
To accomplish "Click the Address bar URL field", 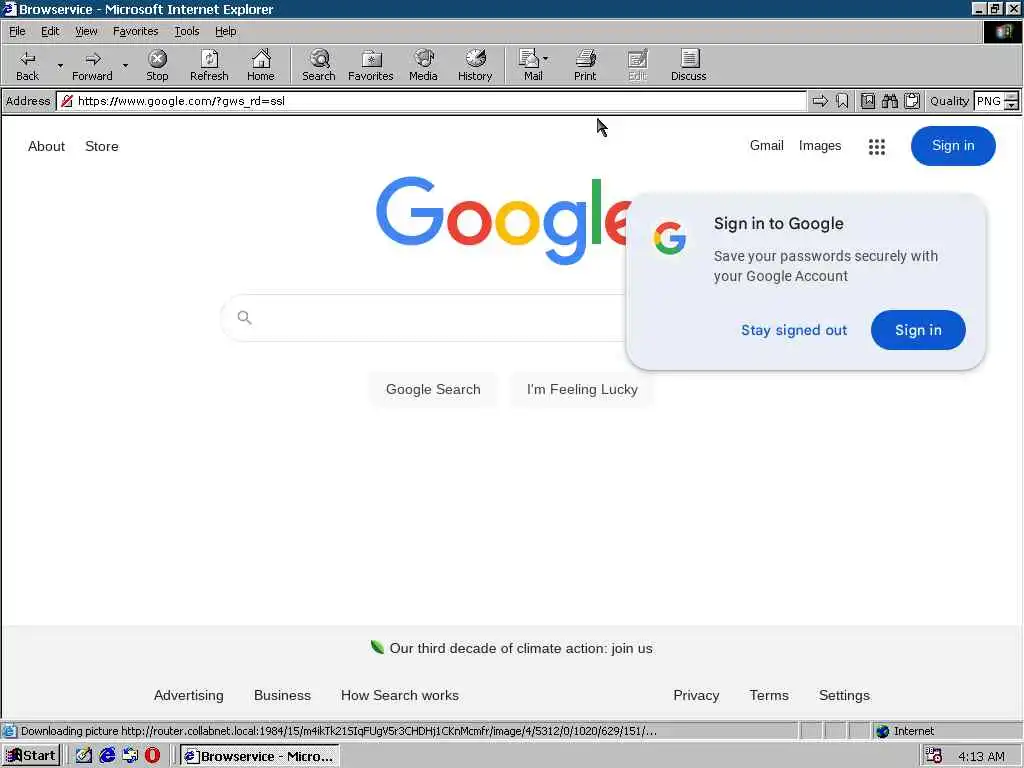I will click(x=431, y=101).
